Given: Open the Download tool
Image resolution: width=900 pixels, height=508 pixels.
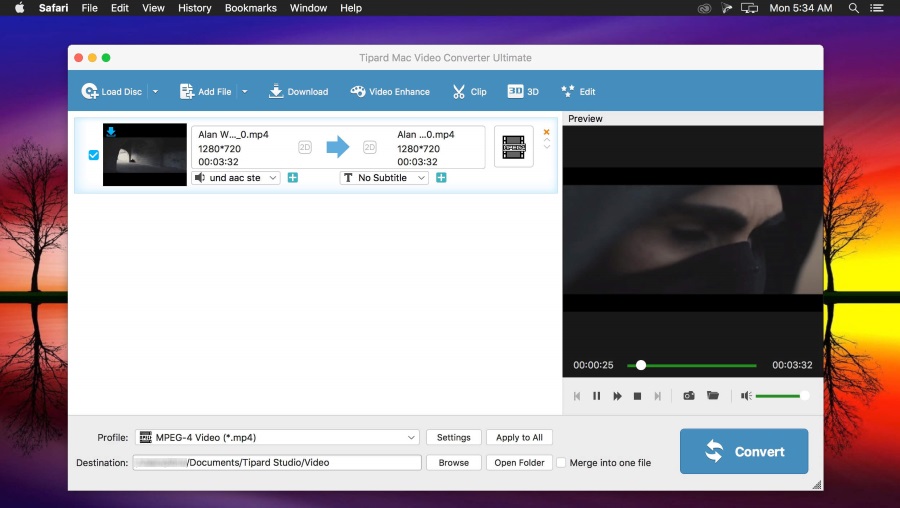Looking at the screenshot, I should point(298,91).
